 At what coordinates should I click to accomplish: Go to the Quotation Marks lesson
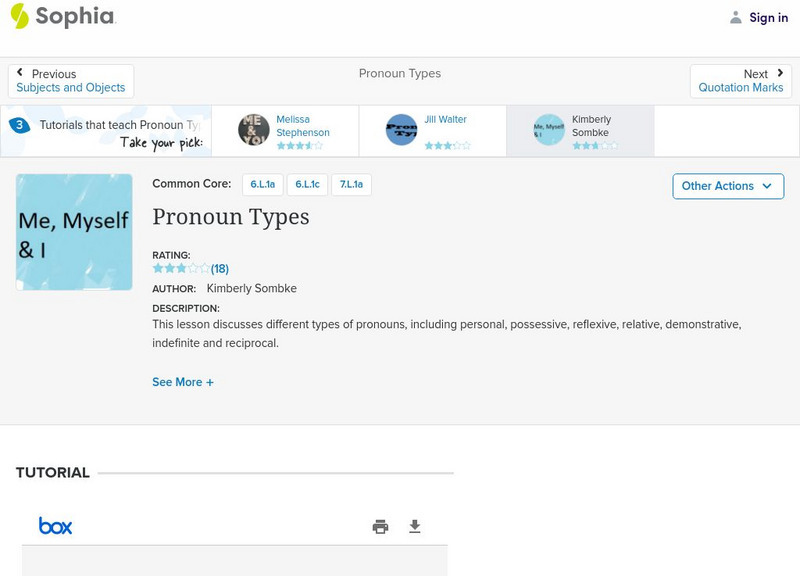click(x=742, y=86)
